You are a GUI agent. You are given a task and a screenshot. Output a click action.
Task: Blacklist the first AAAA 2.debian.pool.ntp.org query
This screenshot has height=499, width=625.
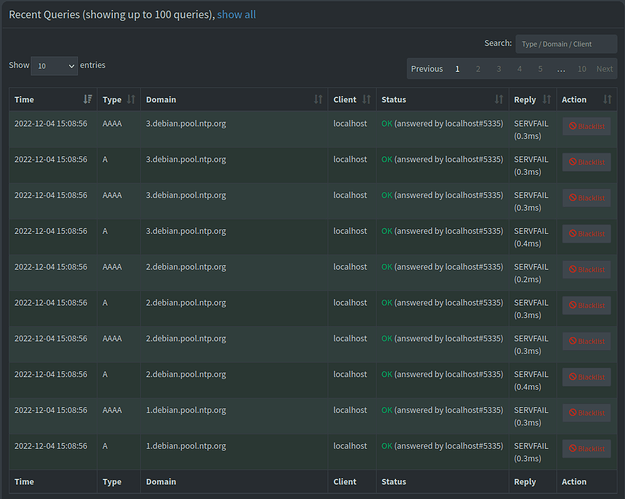coord(586,269)
